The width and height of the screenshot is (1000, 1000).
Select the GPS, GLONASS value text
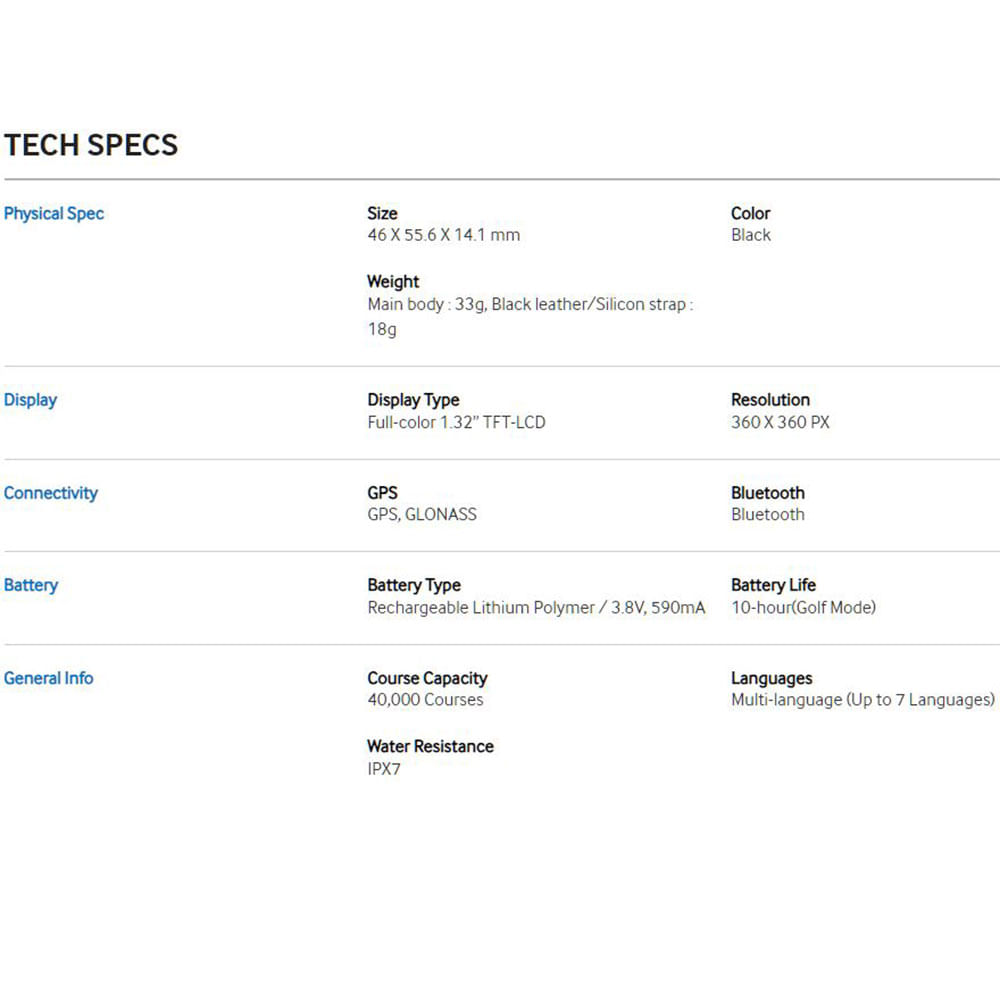(x=422, y=514)
